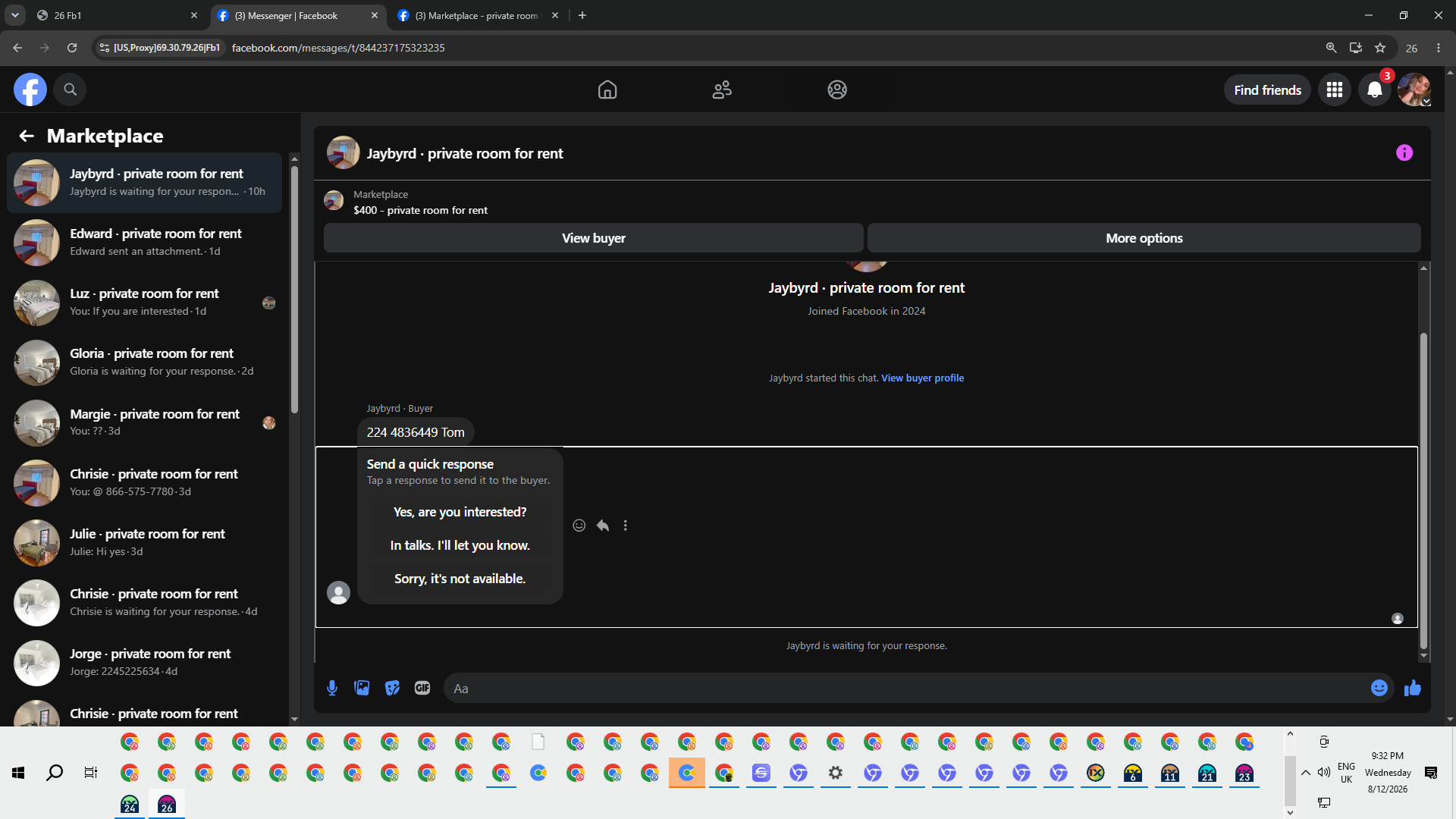Open Gloria's private room conversation

pyautogui.click(x=144, y=362)
